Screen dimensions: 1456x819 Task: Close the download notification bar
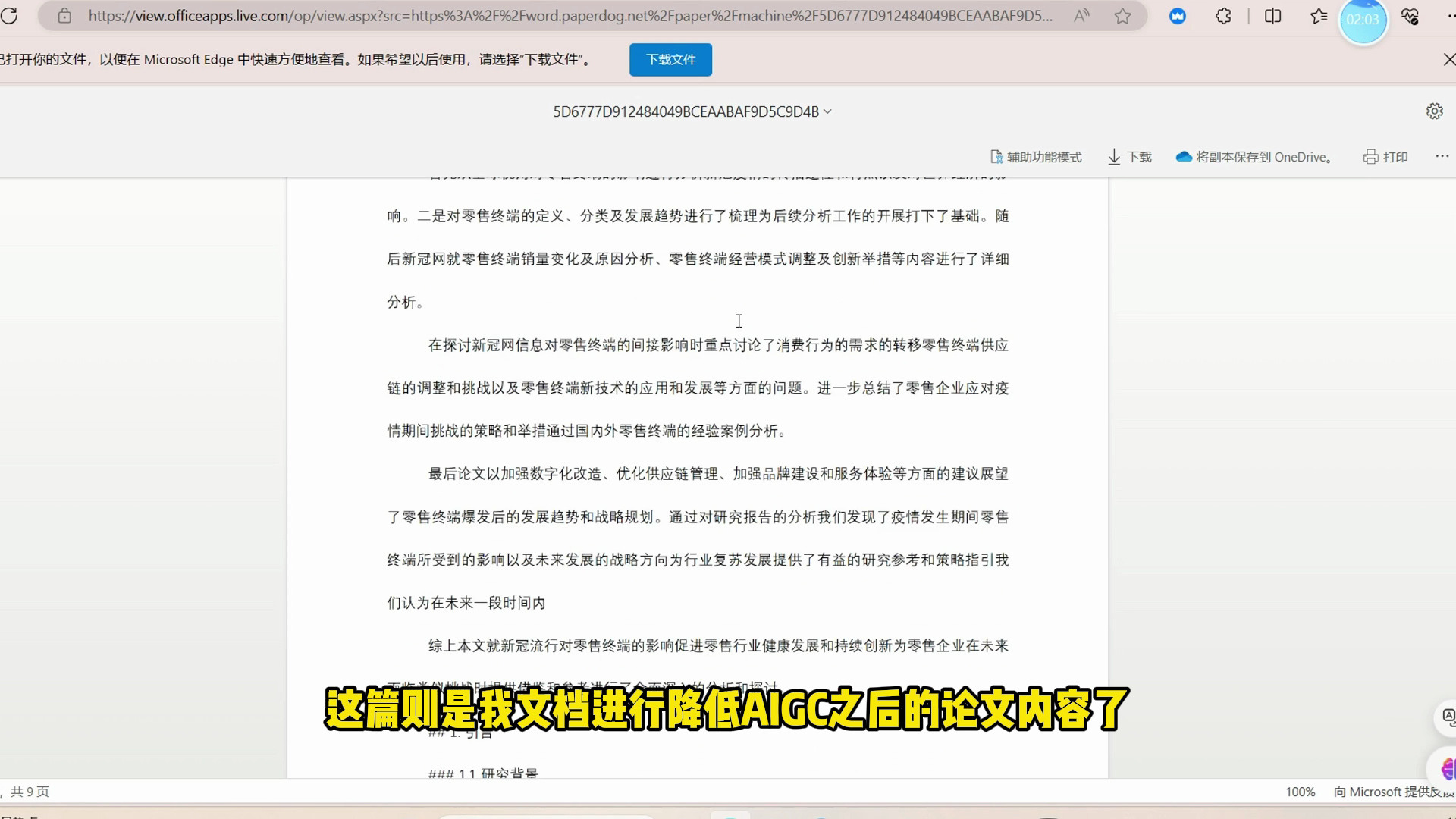[1448, 59]
